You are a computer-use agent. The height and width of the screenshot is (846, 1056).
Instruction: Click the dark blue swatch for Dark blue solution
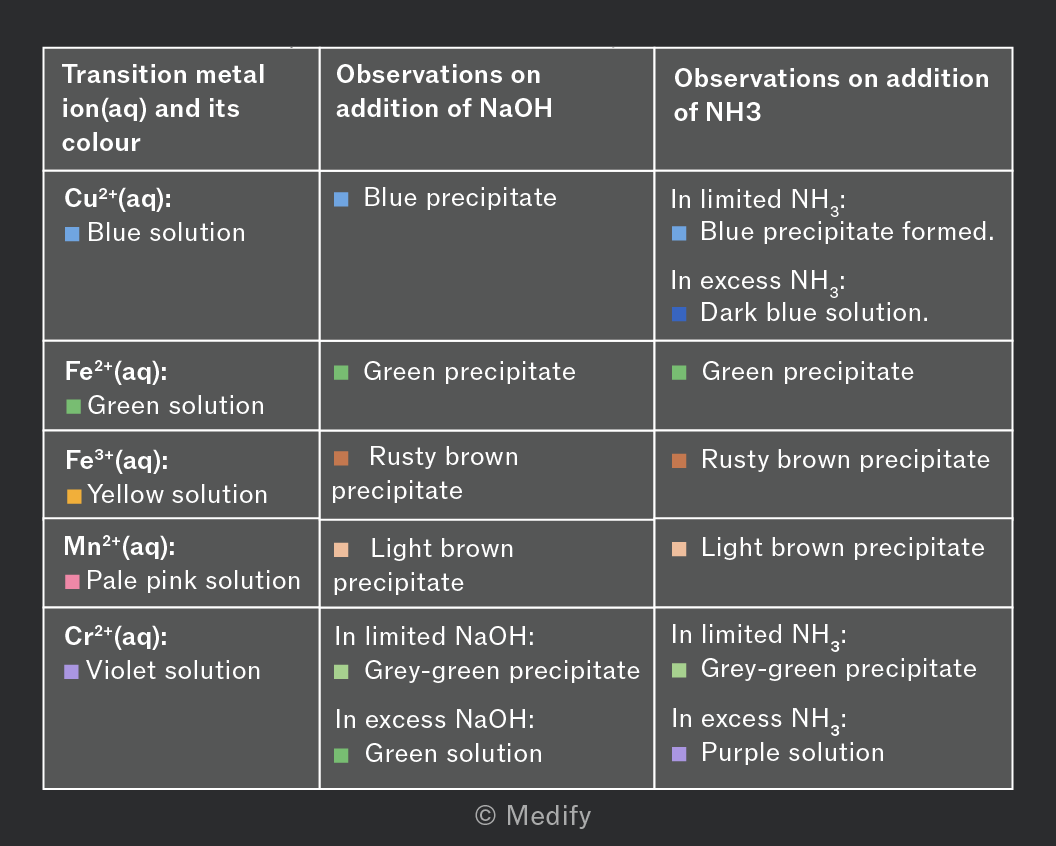[x=679, y=314]
